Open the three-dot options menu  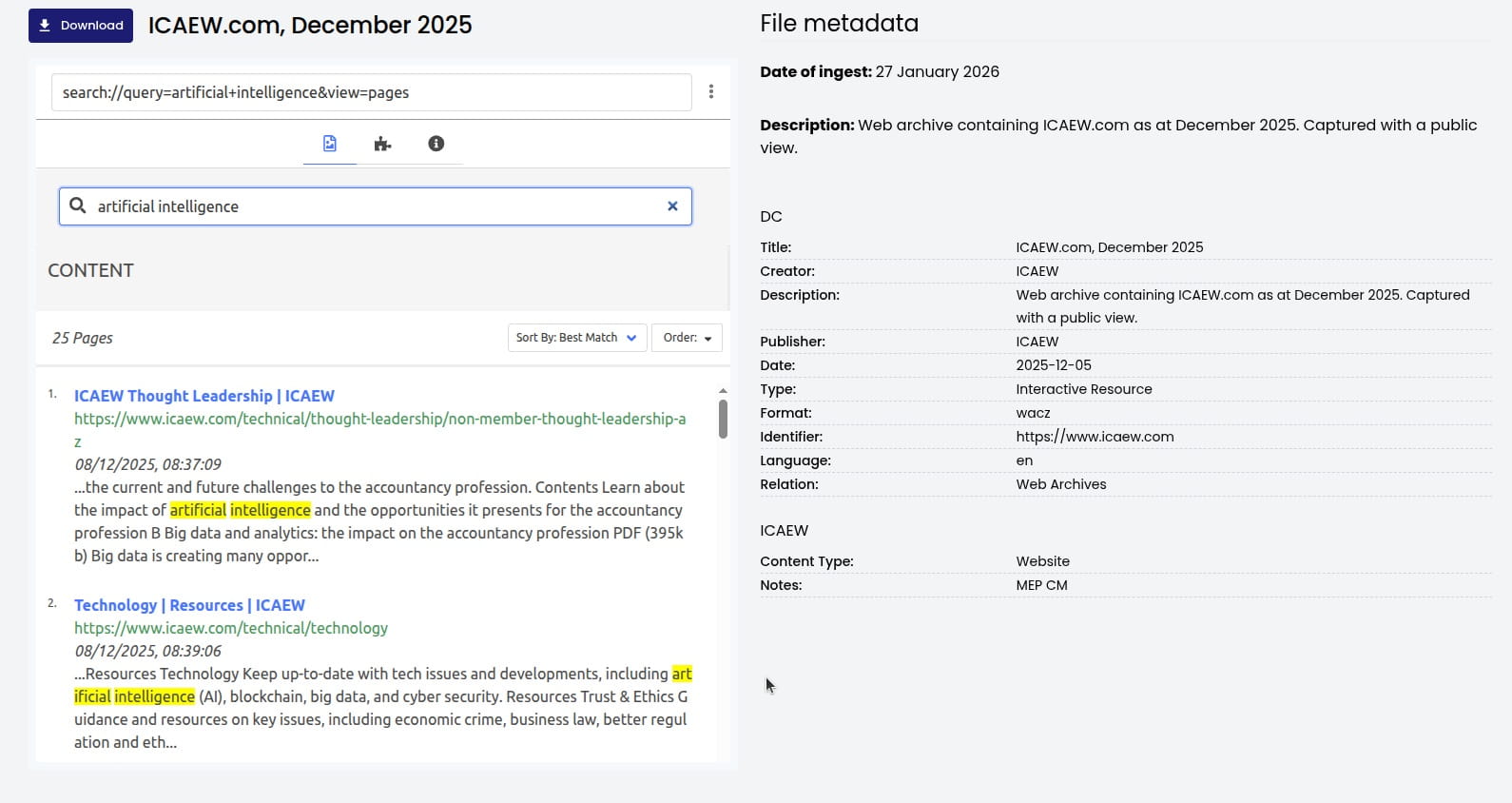(711, 91)
